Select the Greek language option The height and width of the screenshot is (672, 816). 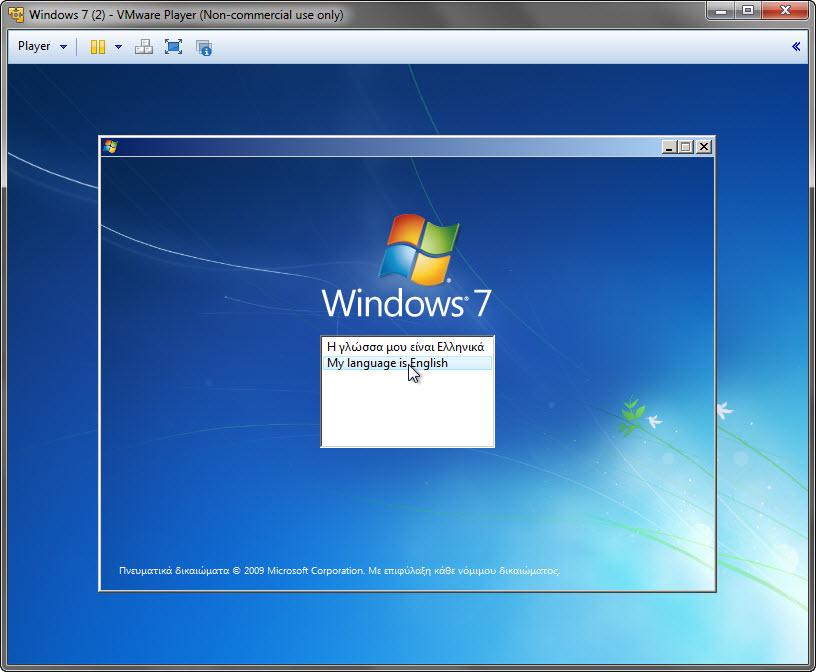tap(407, 347)
